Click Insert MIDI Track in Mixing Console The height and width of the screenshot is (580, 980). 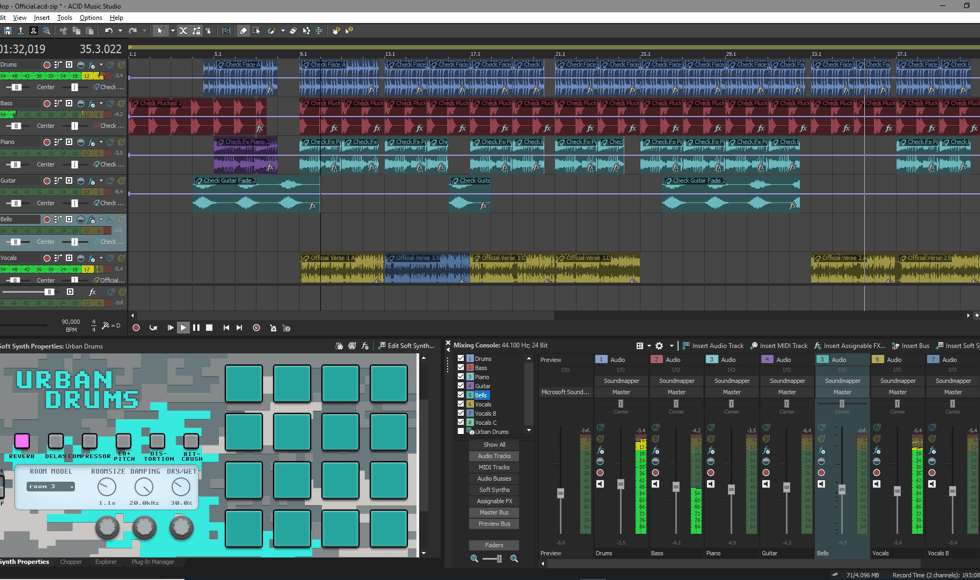click(x=779, y=346)
